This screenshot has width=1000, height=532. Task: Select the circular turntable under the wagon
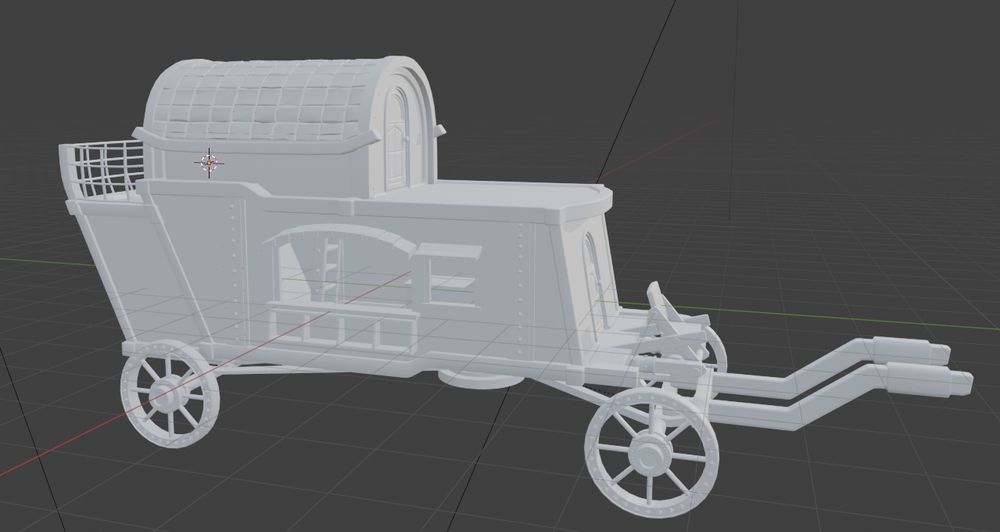point(482,379)
